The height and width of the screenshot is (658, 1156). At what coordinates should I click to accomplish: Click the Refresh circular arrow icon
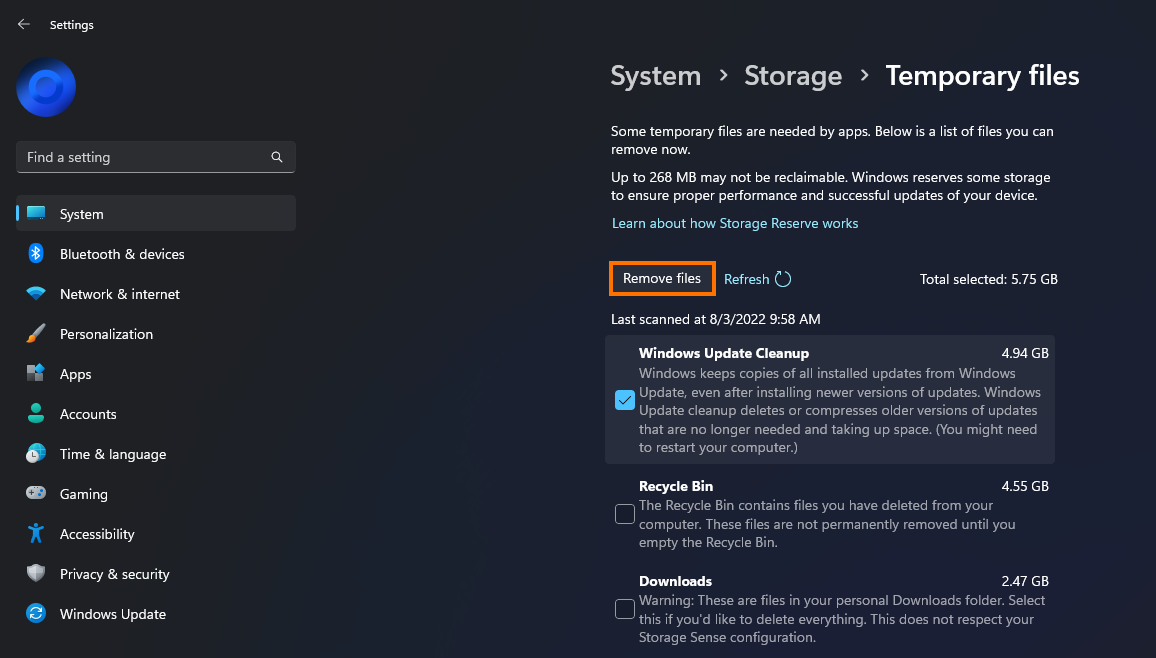click(x=783, y=279)
